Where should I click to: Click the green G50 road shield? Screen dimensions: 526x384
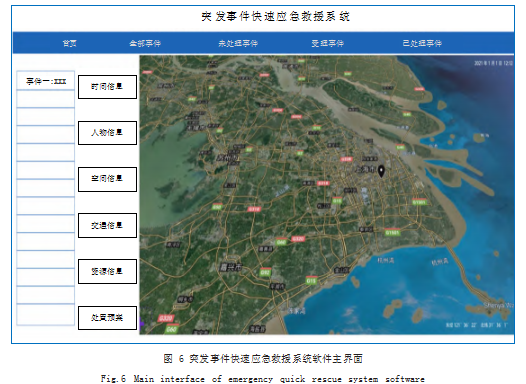pos(217,207)
